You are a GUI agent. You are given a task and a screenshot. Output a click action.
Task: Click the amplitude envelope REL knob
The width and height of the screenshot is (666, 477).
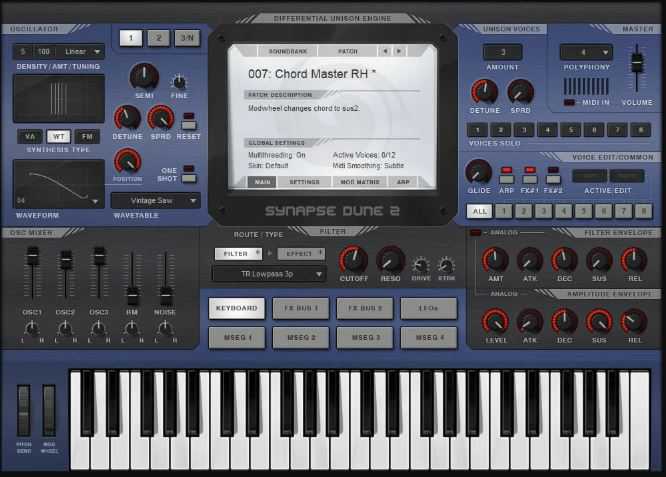pos(634,321)
